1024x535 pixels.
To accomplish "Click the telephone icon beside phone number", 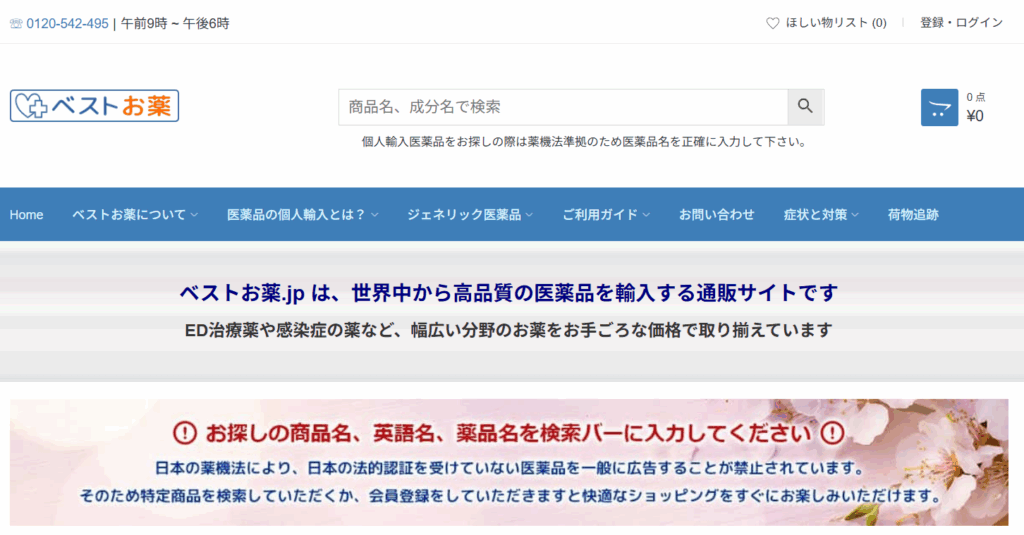I will tap(16, 23).
